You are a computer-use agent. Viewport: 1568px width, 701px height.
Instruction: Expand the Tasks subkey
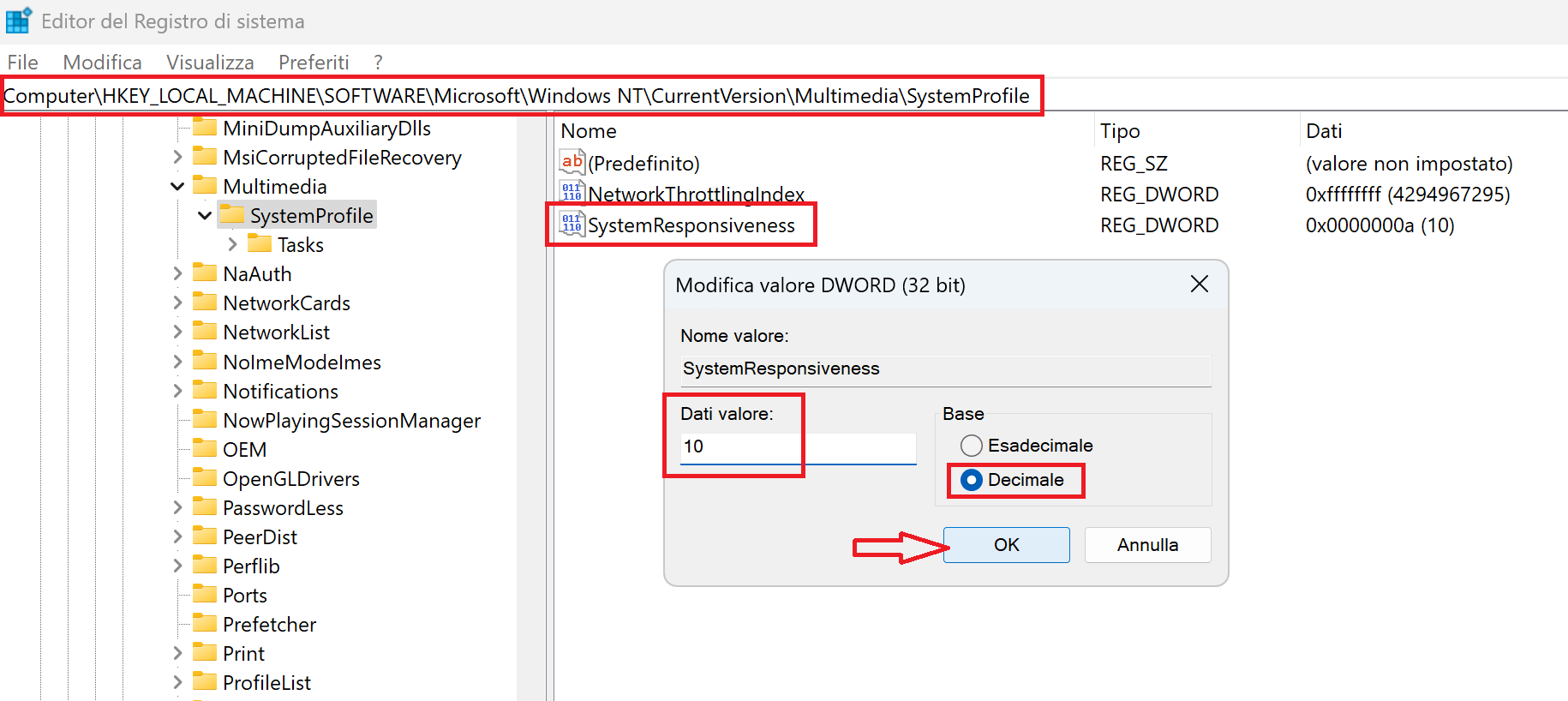pyautogui.click(x=232, y=244)
